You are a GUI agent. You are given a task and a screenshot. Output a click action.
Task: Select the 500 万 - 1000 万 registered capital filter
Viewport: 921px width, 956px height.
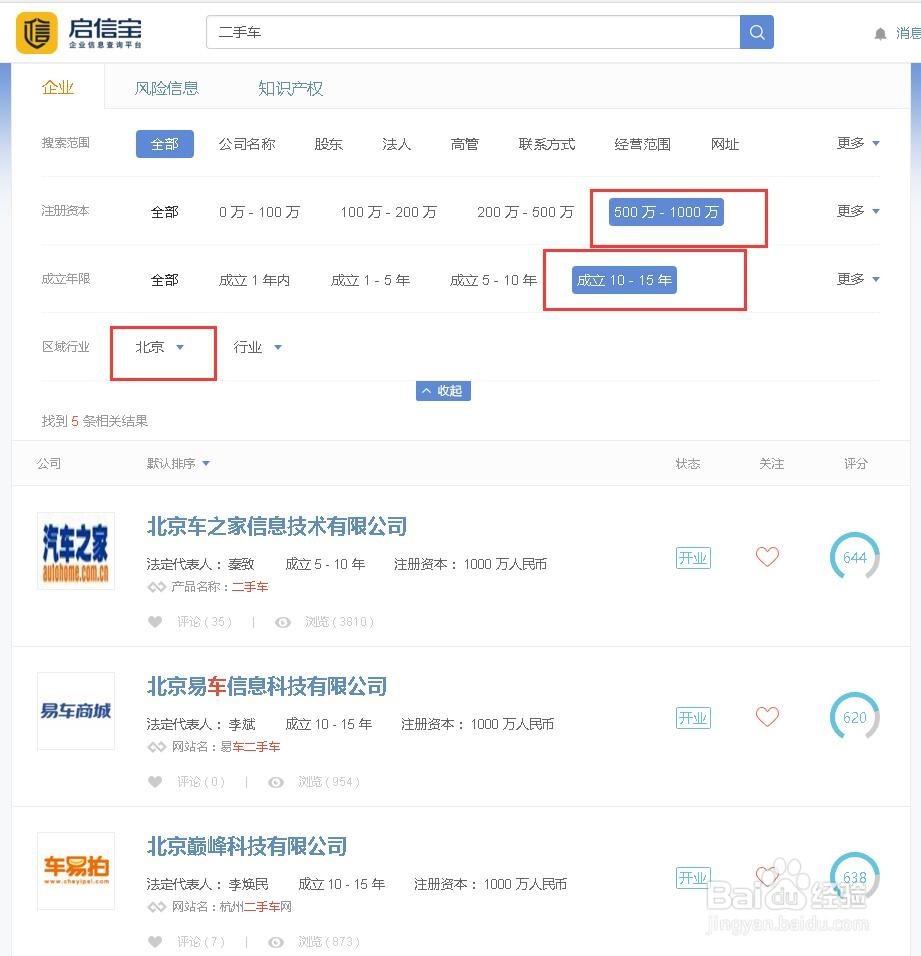[x=665, y=211]
